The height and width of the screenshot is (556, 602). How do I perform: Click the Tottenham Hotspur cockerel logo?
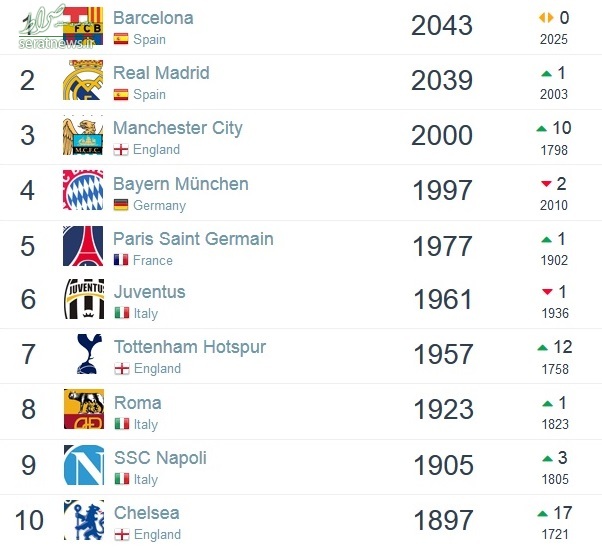tap(89, 354)
